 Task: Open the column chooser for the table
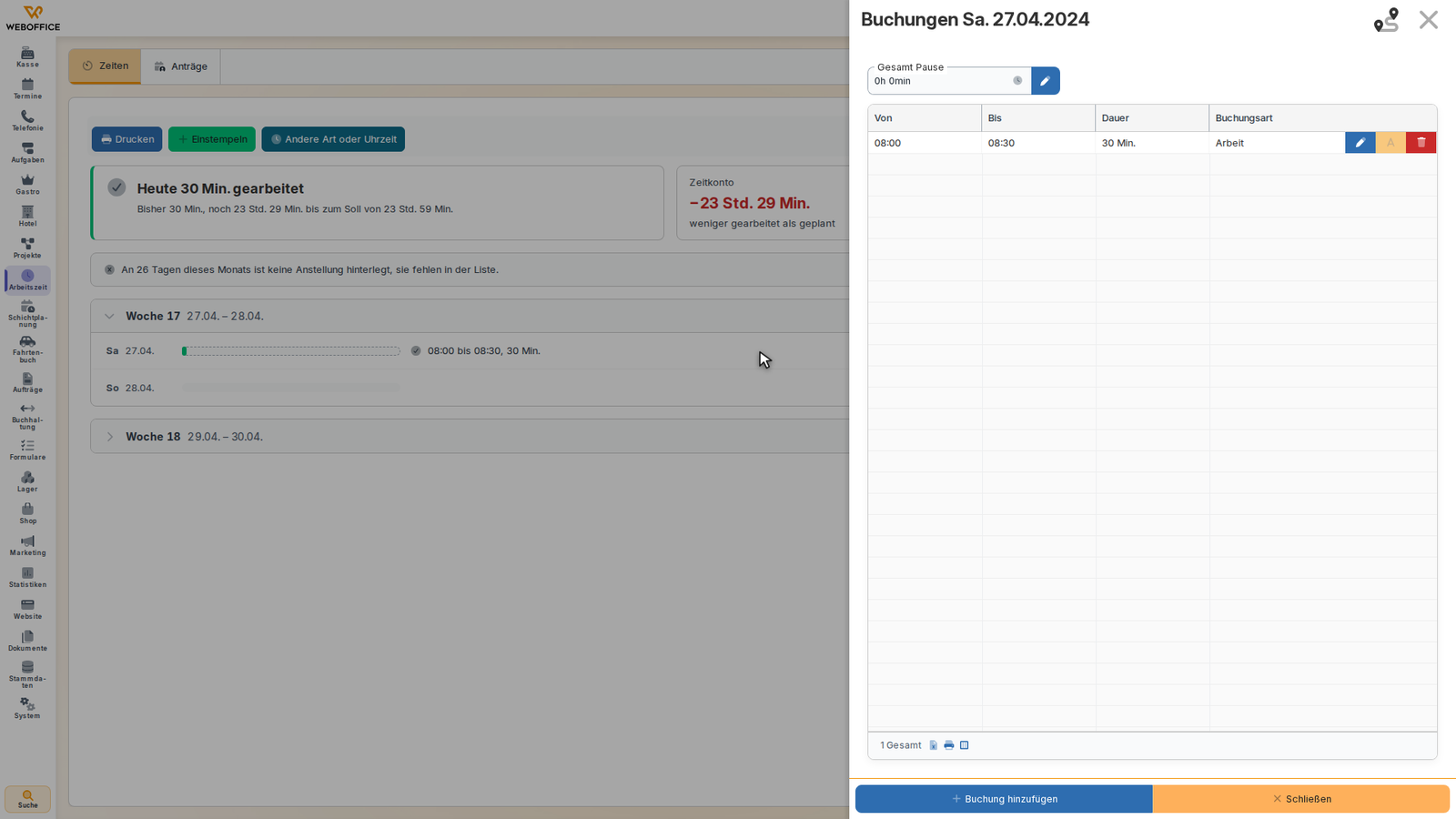[965, 745]
